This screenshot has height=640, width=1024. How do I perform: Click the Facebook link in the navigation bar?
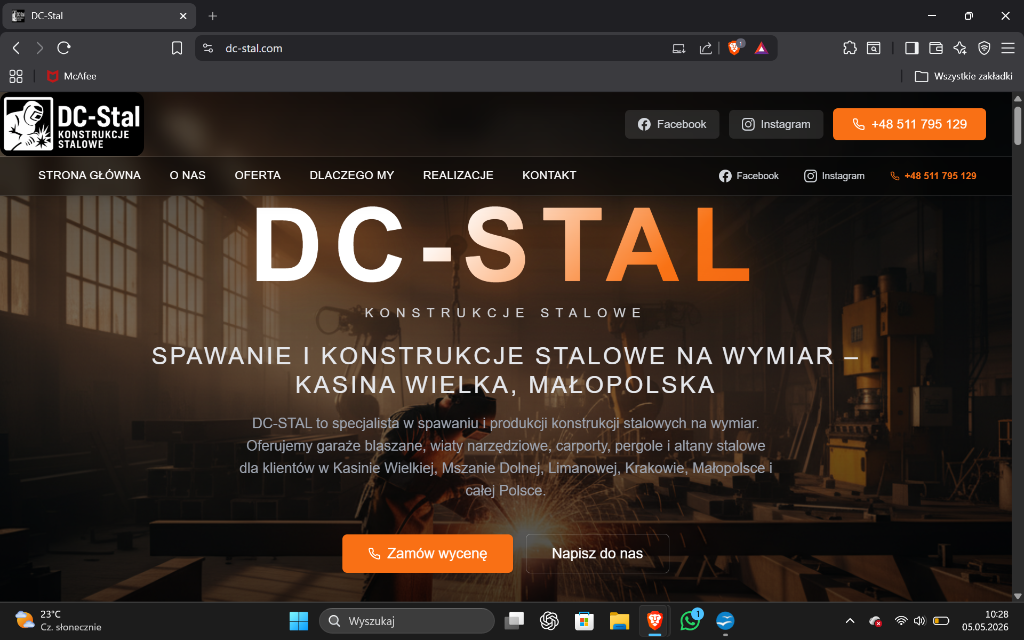tap(748, 176)
